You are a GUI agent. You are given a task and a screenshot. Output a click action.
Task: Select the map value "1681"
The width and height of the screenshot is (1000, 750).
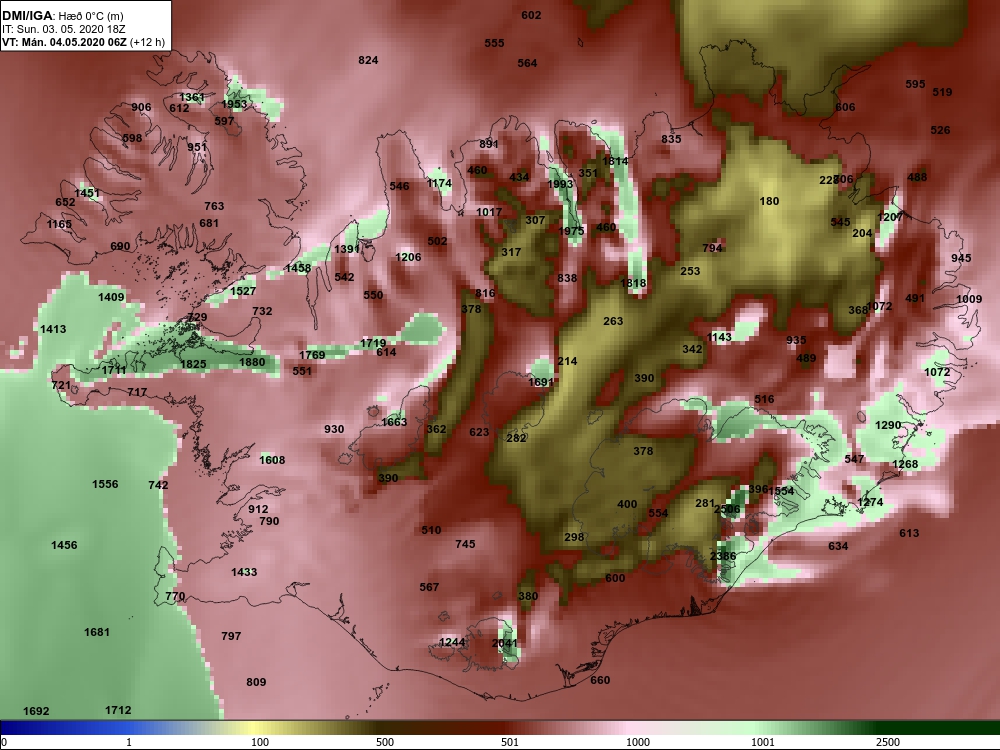click(97, 632)
